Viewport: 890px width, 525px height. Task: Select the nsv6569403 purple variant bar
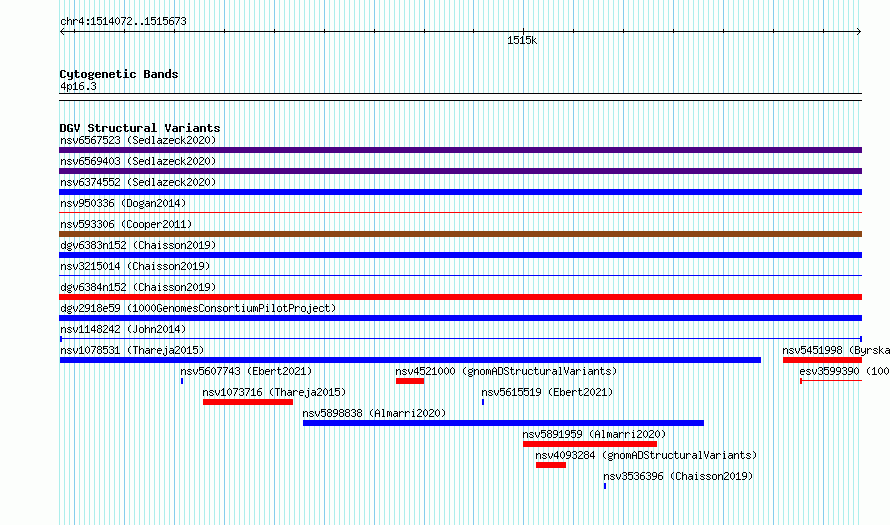click(460, 171)
